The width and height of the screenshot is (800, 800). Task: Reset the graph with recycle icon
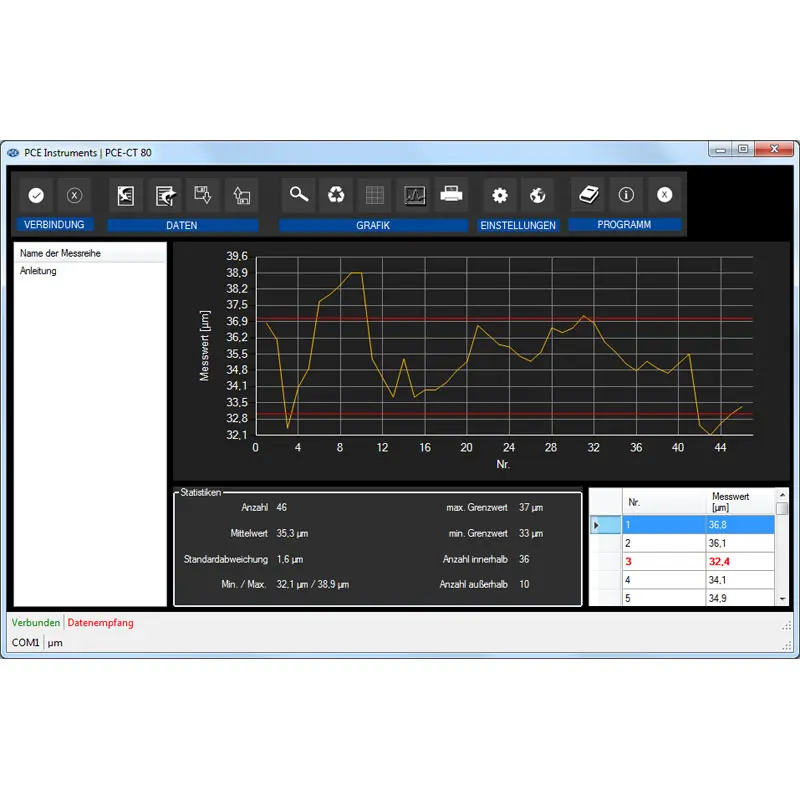pyautogui.click(x=337, y=195)
